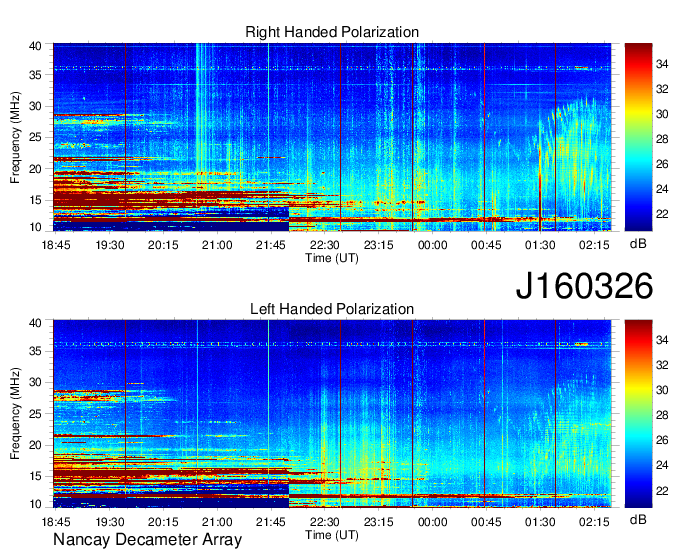Click the top plot's 'Frequency (MHz)' label
Screen dimensions: 680x552
(x=15, y=137)
